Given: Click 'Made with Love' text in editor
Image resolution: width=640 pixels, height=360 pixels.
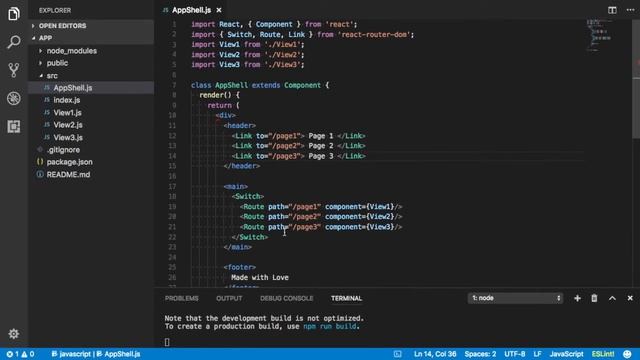Looking at the screenshot, I should point(260,278).
